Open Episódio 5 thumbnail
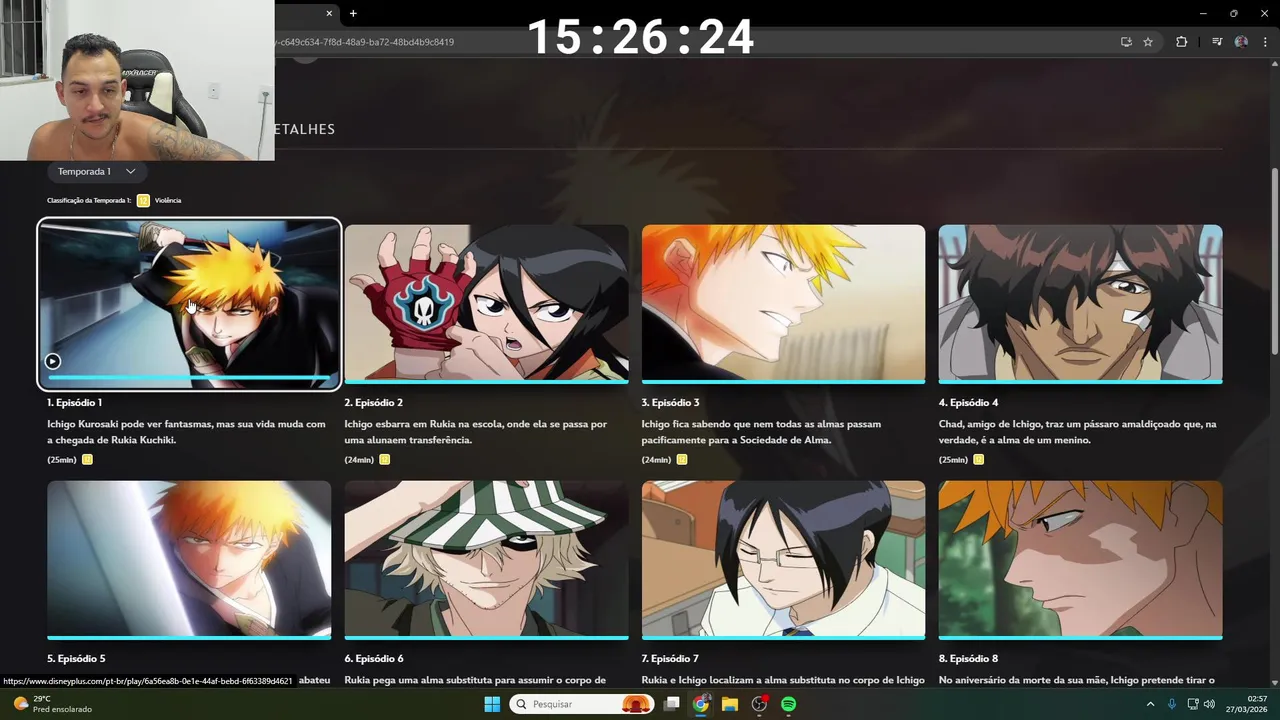This screenshot has height=720, width=1280. pos(189,559)
